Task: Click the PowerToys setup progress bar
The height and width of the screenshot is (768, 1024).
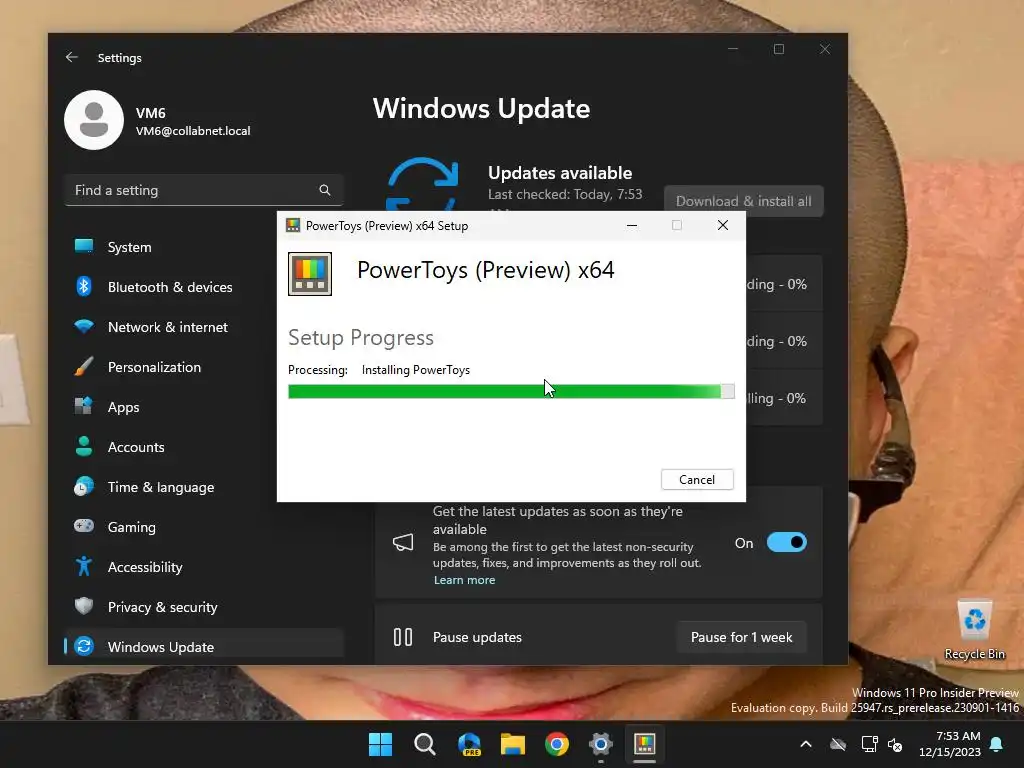Action: pos(511,391)
